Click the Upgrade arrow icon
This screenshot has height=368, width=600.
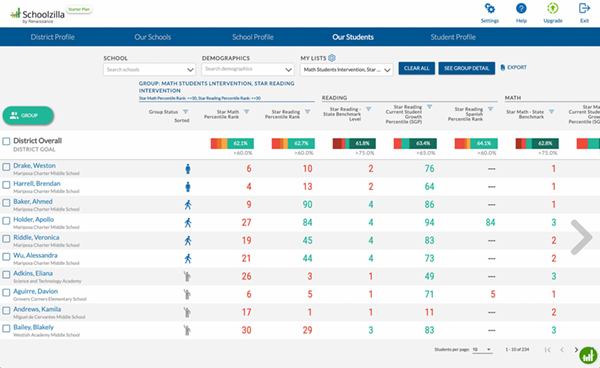pos(553,8)
